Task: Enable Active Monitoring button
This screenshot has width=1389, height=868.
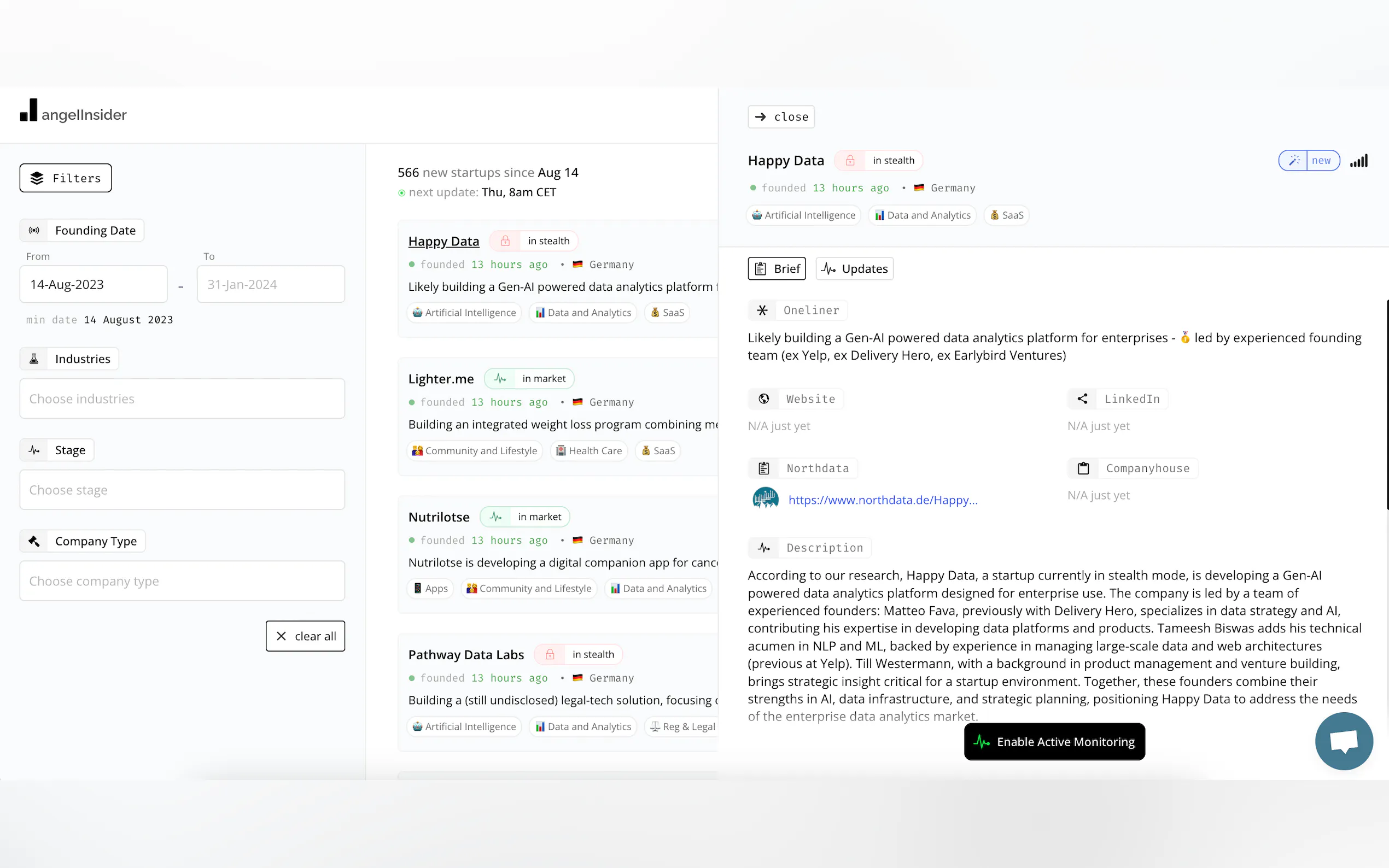Action: tap(1054, 742)
